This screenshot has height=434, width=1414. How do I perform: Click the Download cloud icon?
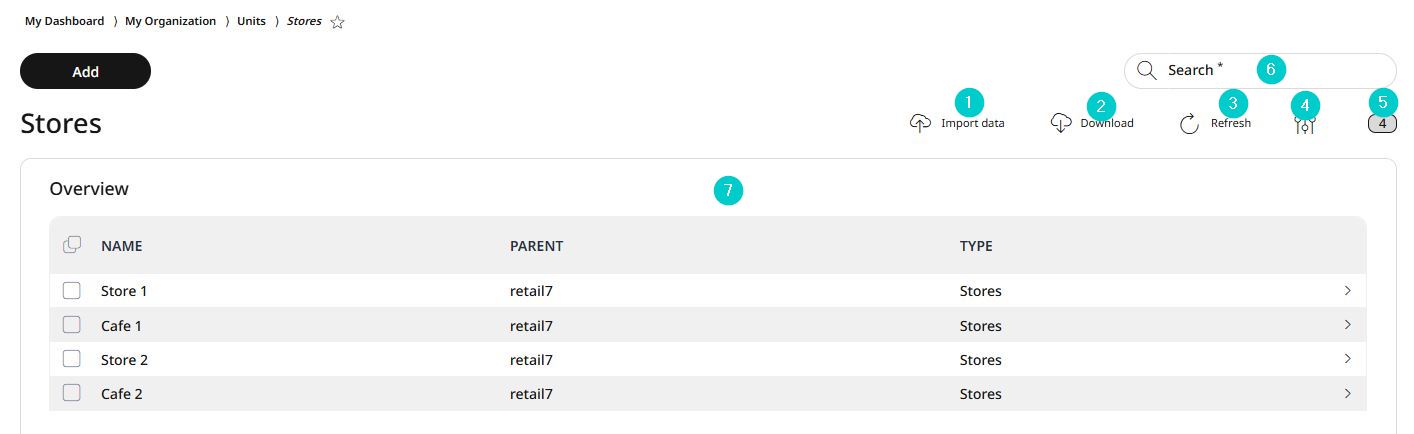coord(1061,123)
